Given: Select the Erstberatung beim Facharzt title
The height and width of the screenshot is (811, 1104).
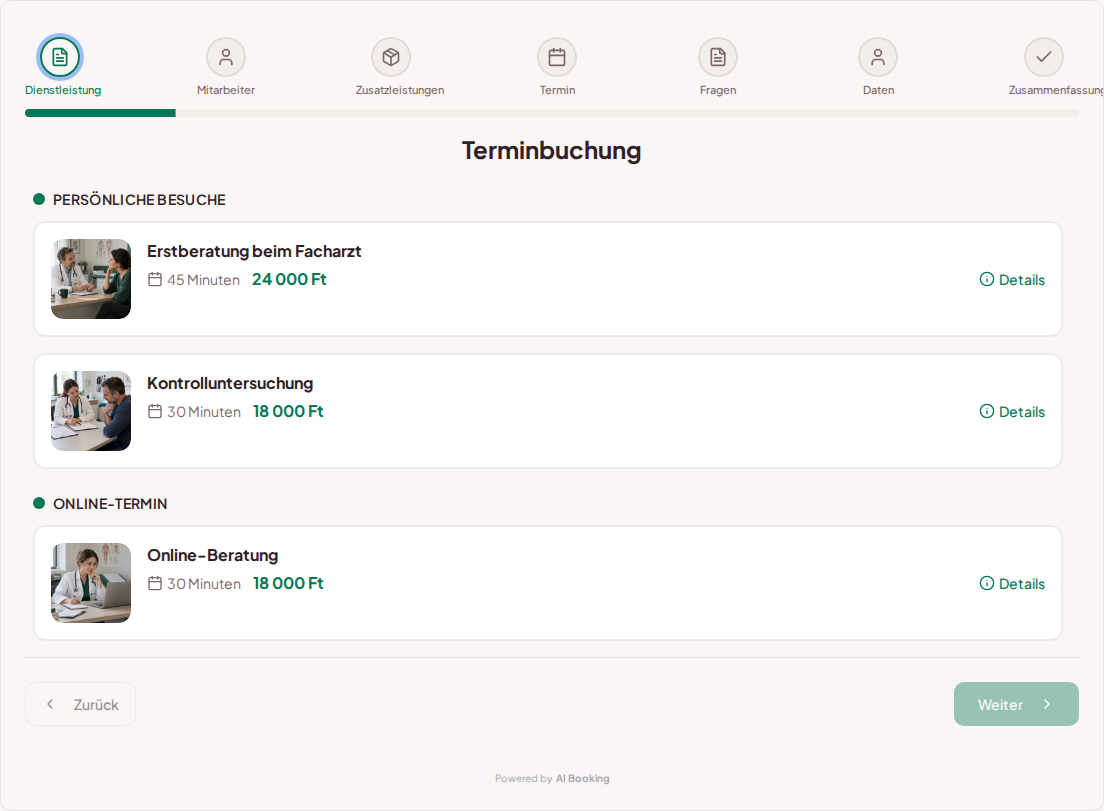Looking at the screenshot, I should tap(254, 251).
